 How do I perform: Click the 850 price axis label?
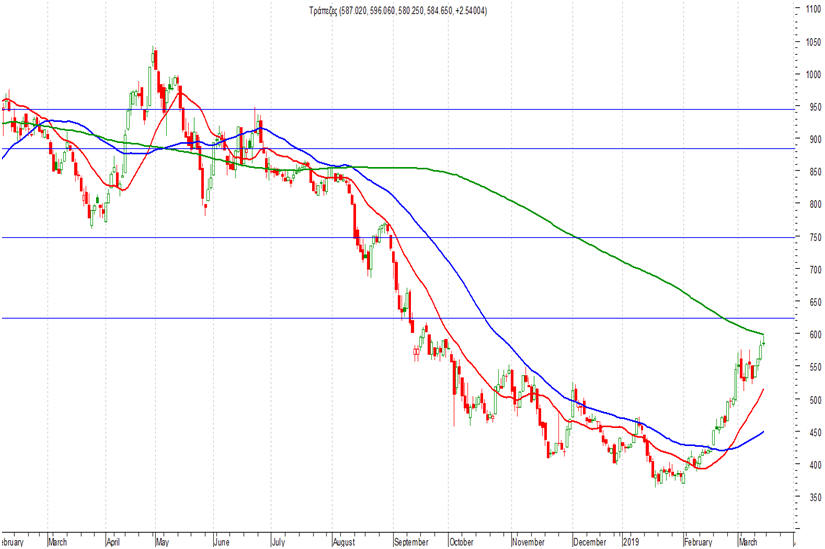(814, 172)
